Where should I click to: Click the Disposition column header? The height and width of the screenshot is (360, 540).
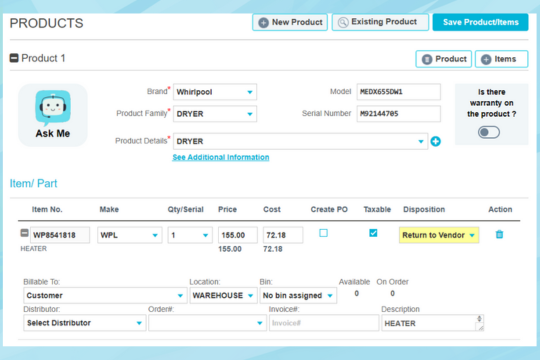tap(424, 209)
